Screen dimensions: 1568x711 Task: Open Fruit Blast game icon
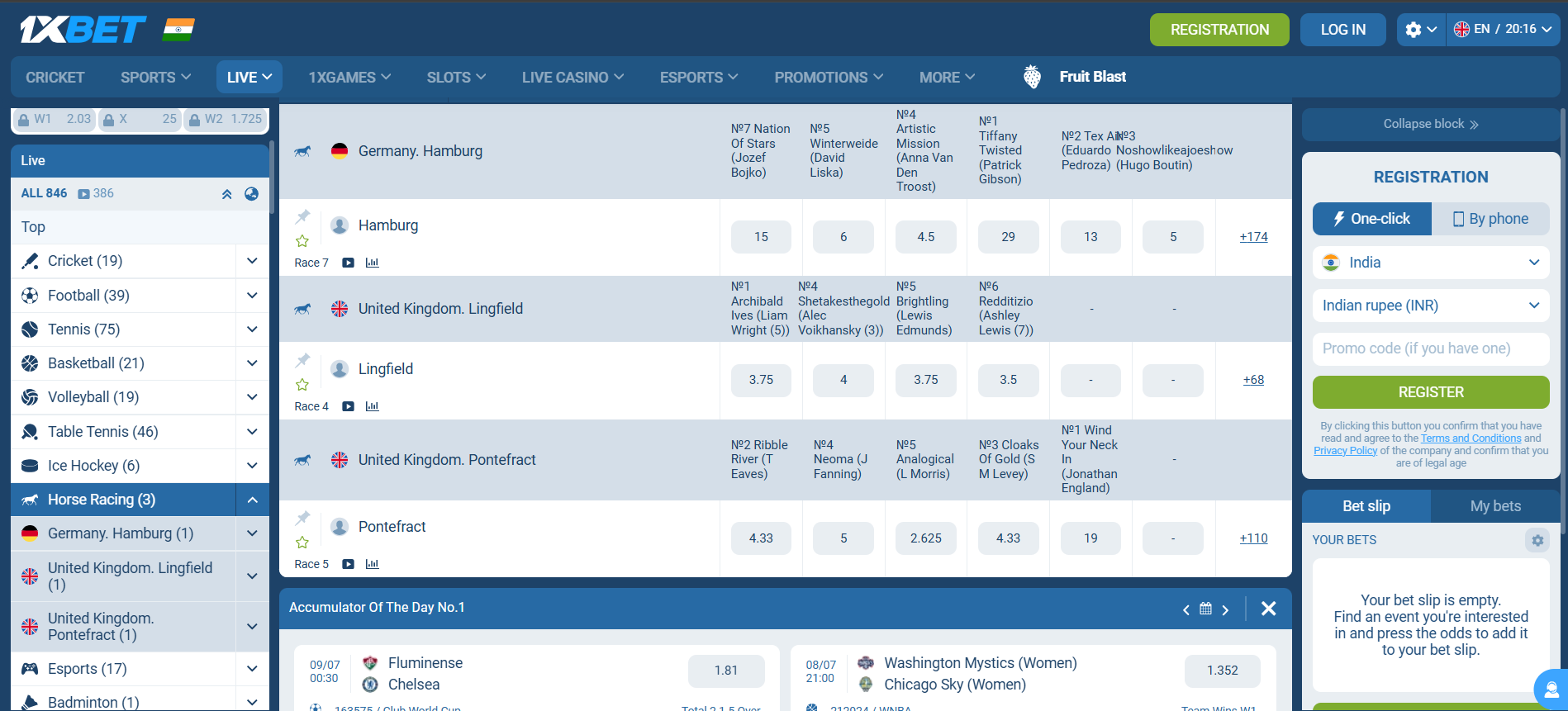(x=1032, y=77)
